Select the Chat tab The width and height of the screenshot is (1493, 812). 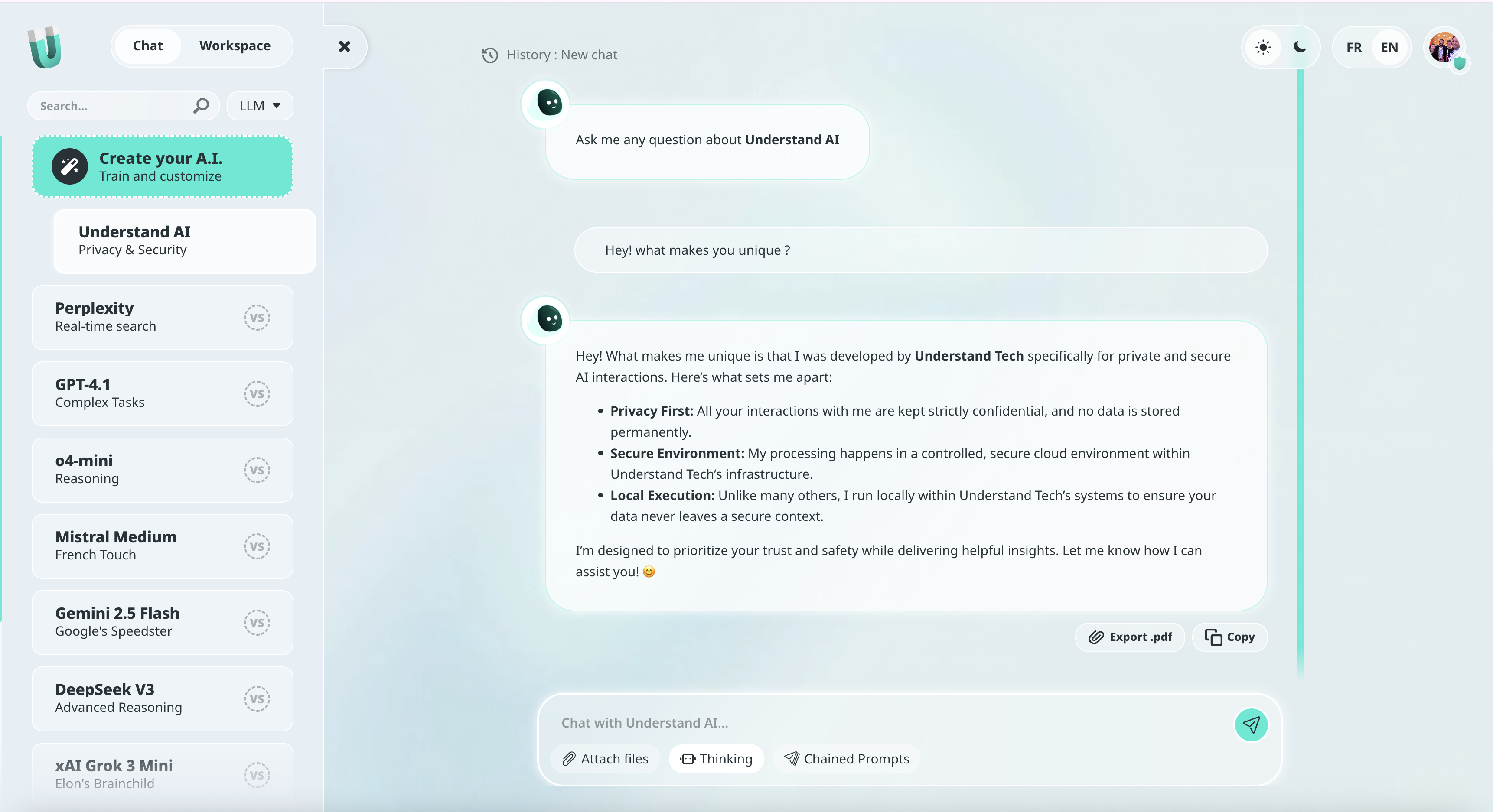148,46
